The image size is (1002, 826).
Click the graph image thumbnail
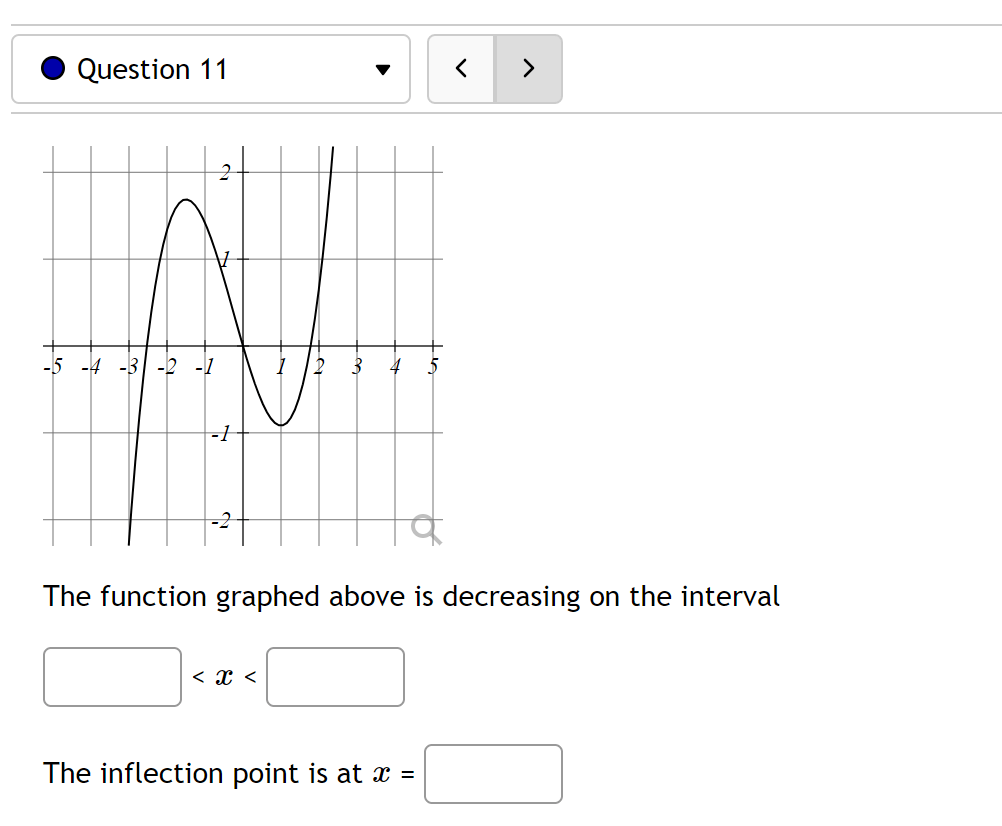pyautogui.click(x=243, y=346)
